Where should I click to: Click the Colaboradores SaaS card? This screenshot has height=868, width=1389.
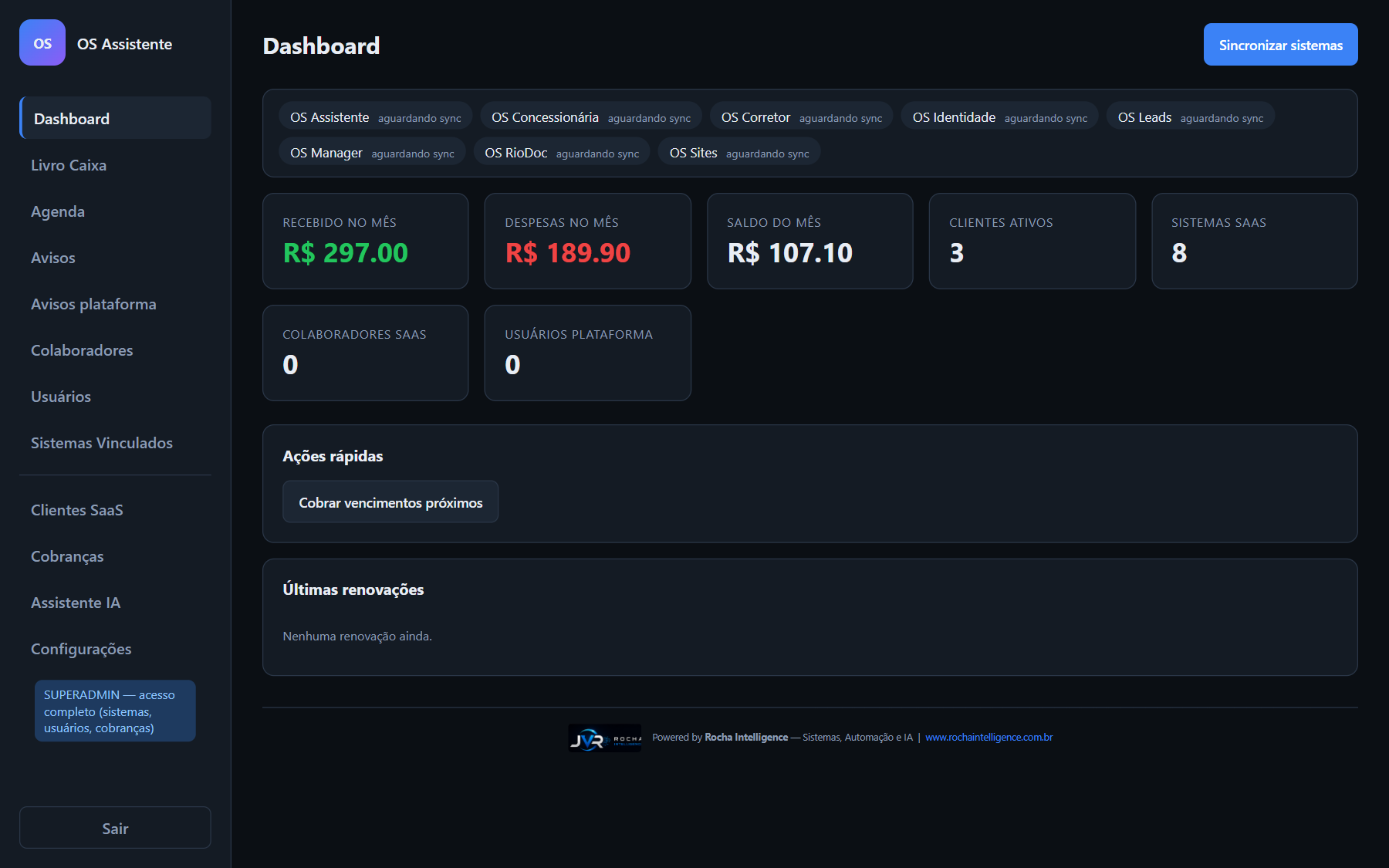(x=366, y=353)
